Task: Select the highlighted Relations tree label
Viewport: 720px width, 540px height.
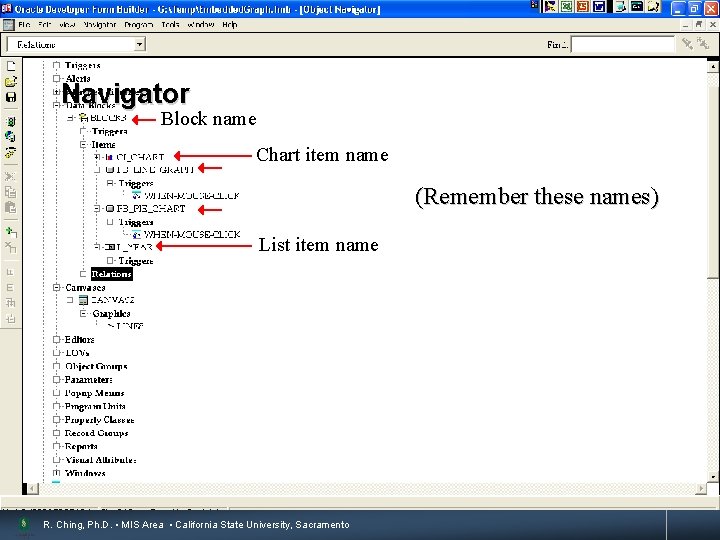Action: (112, 274)
